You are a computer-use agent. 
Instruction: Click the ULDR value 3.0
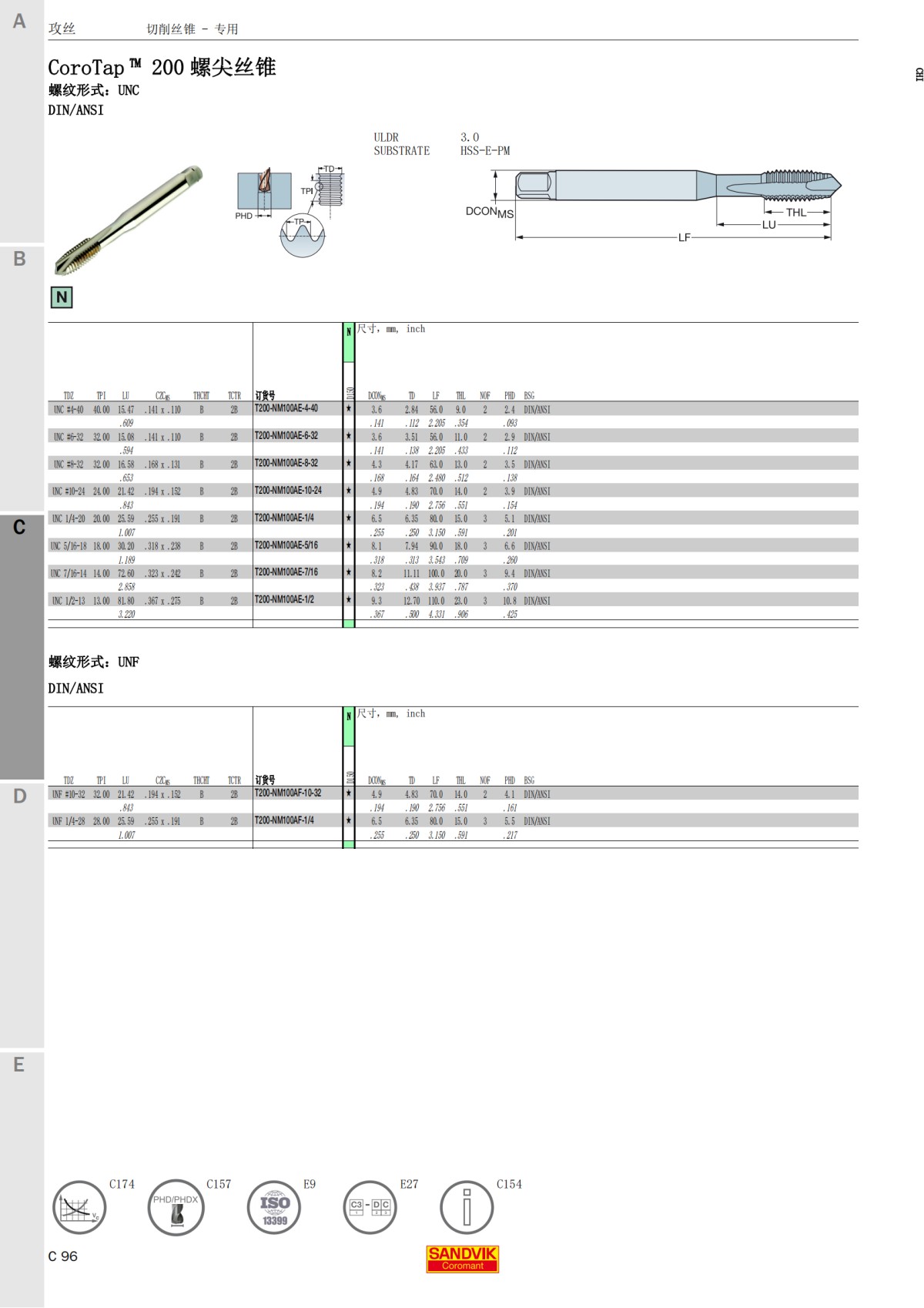tap(470, 138)
